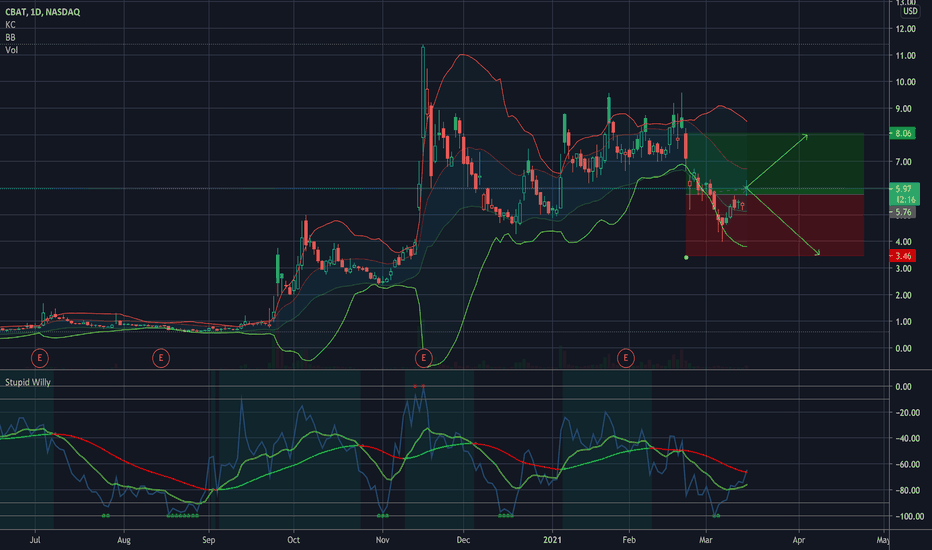Select the KC indicator label
The image size is (932, 550).
[x=10, y=25]
